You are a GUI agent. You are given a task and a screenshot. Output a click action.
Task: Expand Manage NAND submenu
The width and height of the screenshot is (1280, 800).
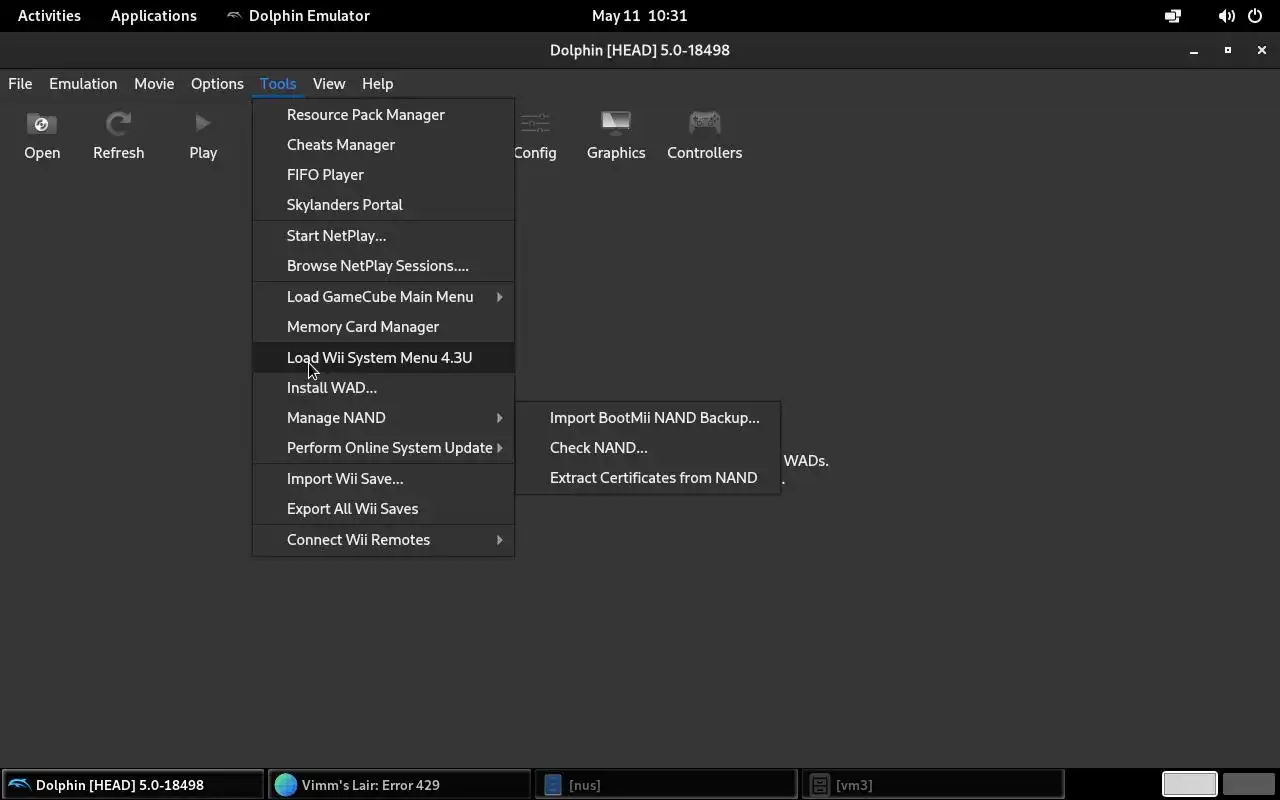pyautogui.click(x=383, y=418)
